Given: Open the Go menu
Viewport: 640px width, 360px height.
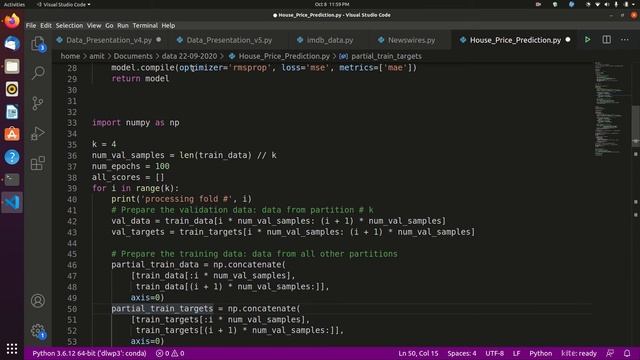Looking at the screenshot, I should [x=109, y=25].
